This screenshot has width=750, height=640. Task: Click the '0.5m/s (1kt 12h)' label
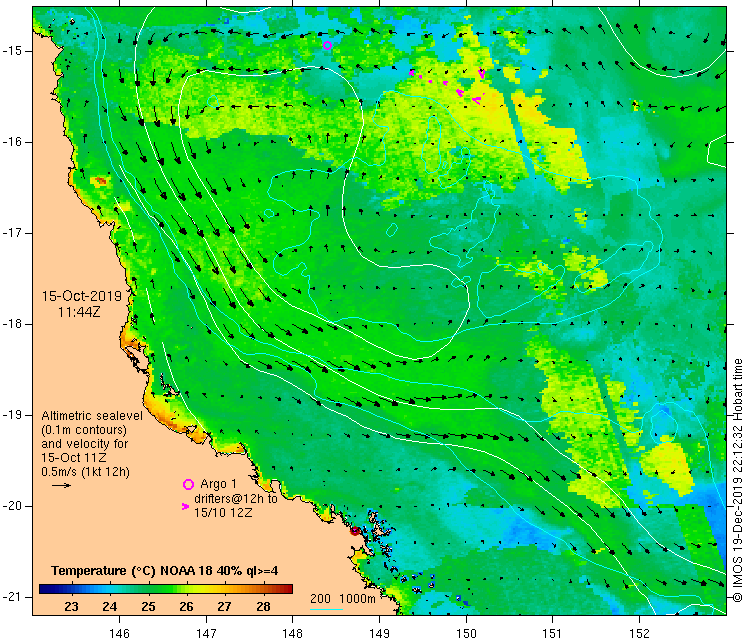(x=86, y=472)
